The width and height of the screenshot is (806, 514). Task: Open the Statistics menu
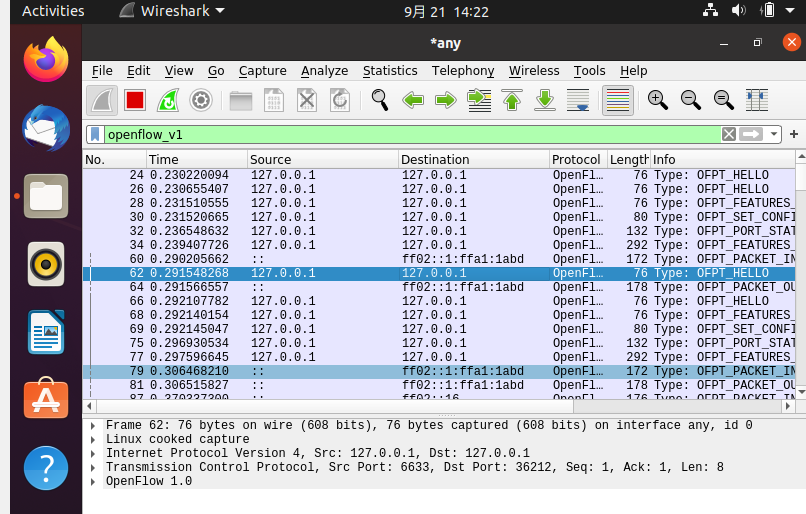pos(390,71)
